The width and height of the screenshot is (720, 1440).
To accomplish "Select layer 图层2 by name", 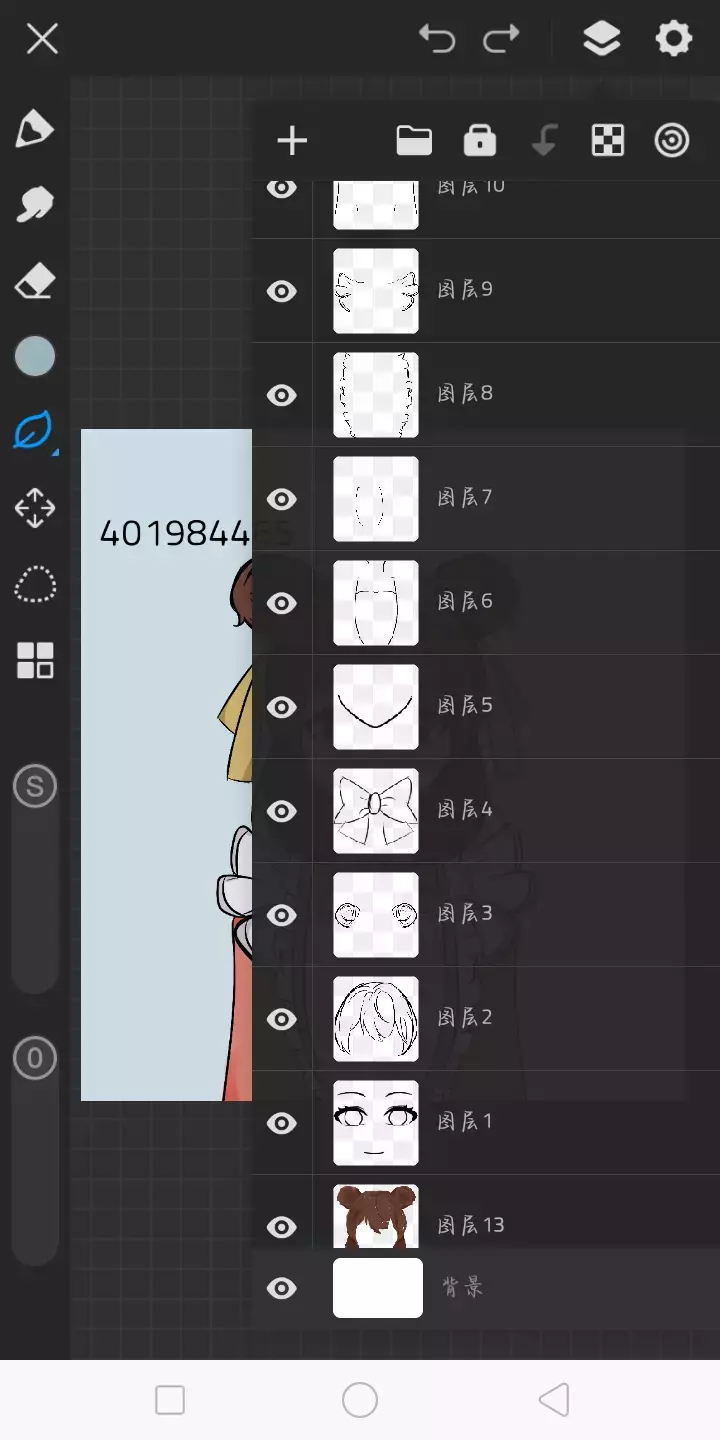I will (x=465, y=1018).
